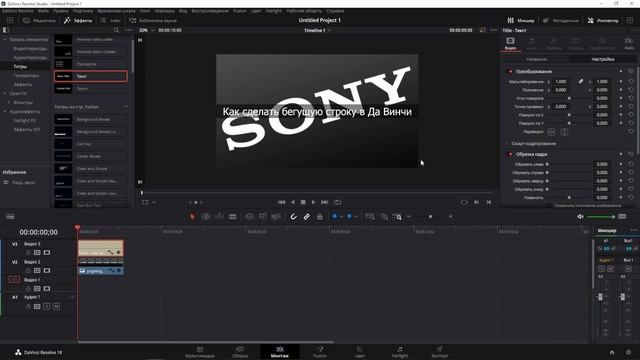The image size is (640, 360).
Task: Go to last frame transport button
Action: 324,202
